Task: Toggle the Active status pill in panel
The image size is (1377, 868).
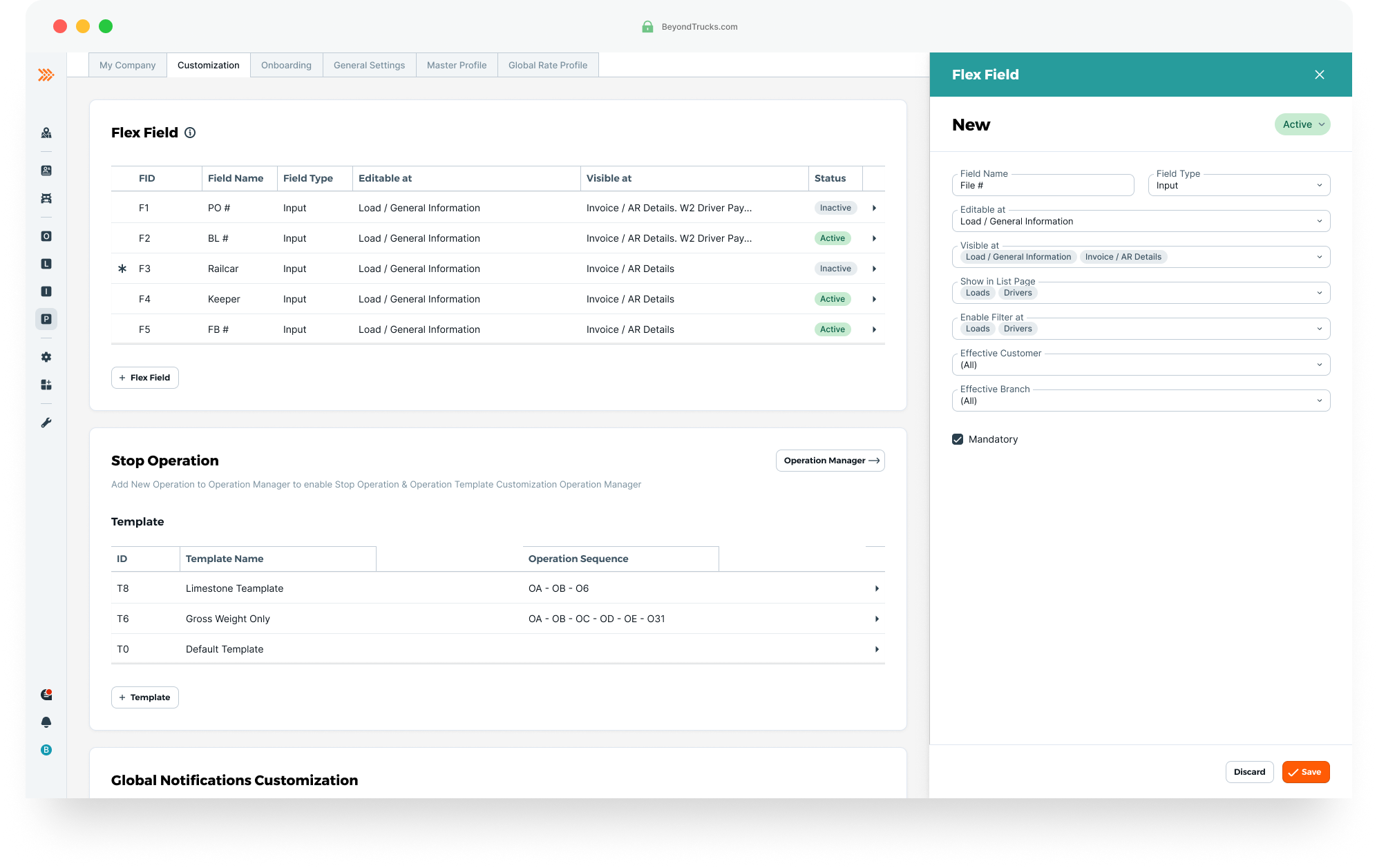Action: (1302, 124)
